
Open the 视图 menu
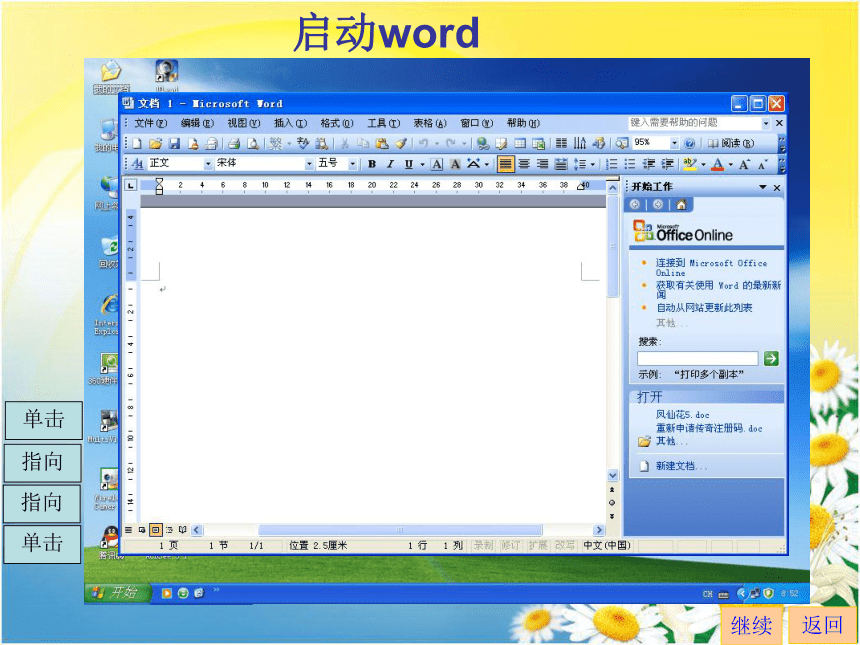tap(244, 123)
